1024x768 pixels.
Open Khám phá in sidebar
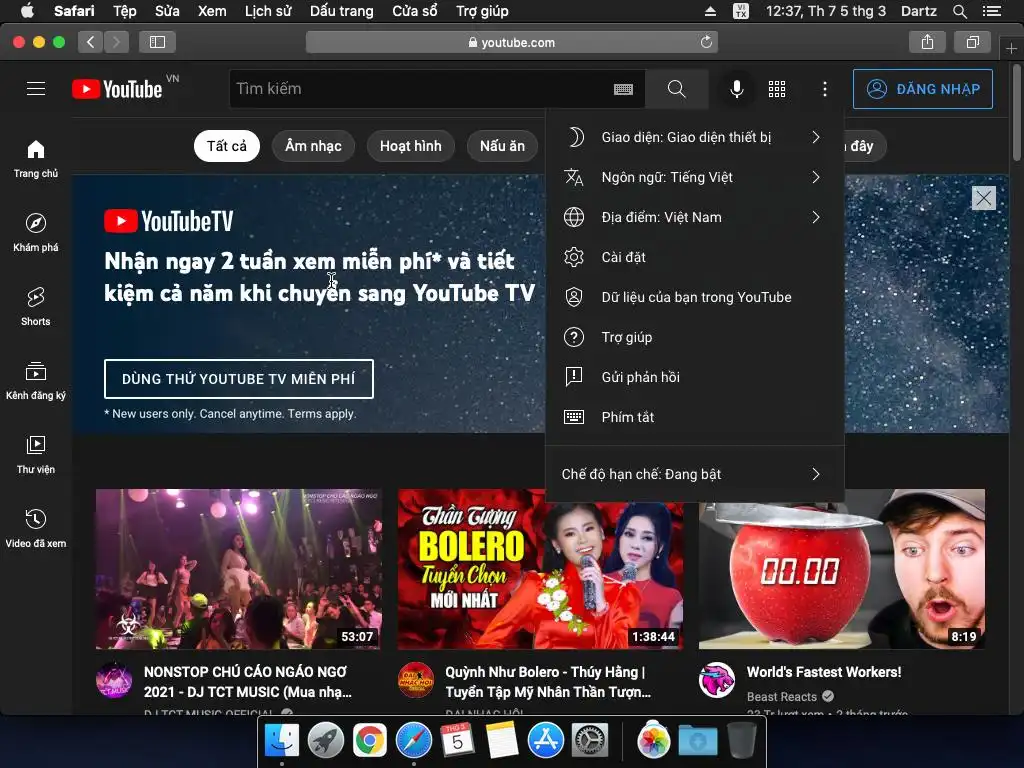[36, 232]
